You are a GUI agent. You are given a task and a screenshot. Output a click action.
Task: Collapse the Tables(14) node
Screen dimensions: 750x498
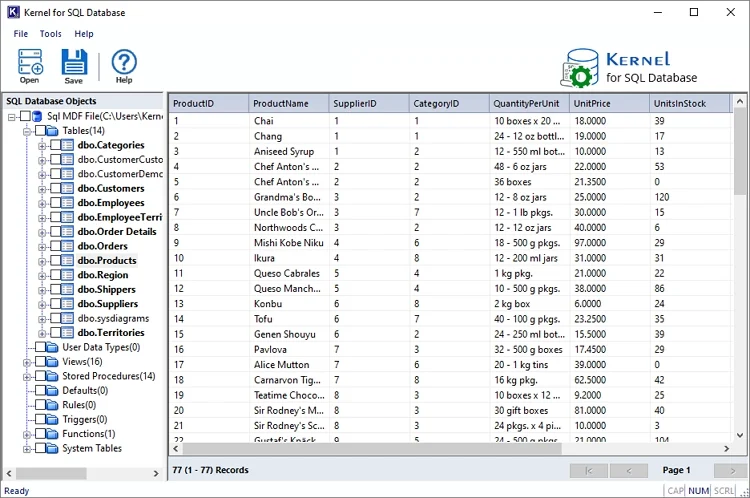point(27,132)
